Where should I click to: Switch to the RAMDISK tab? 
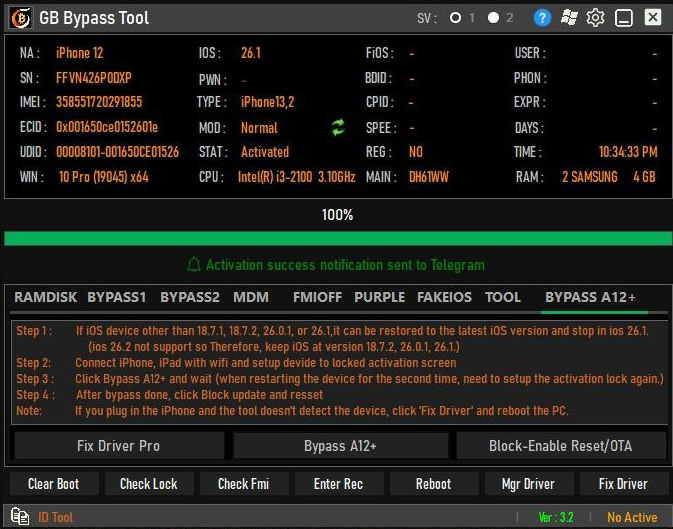[45, 297]
